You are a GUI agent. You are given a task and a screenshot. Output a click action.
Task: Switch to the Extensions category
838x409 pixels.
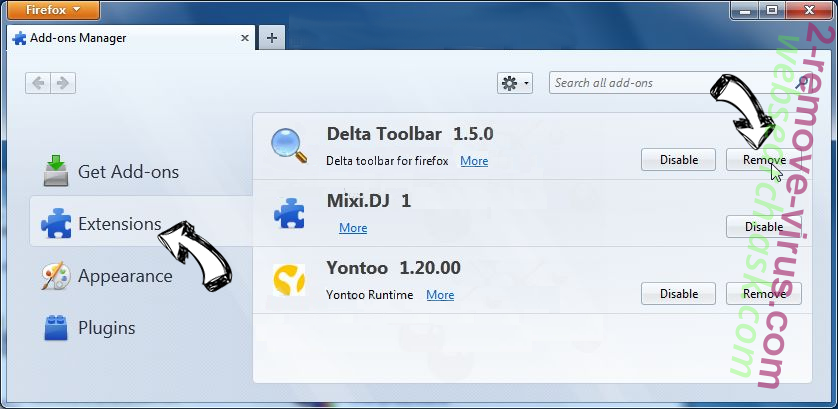coord(118,223)
